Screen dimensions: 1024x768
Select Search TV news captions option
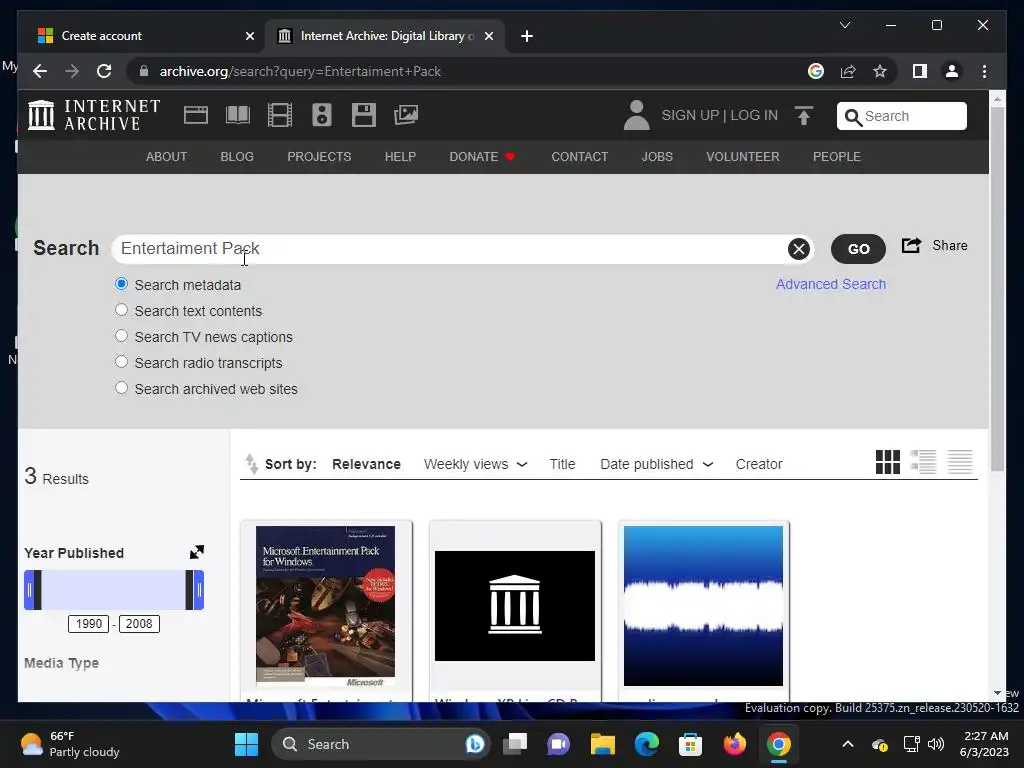(x=121, y=336)
